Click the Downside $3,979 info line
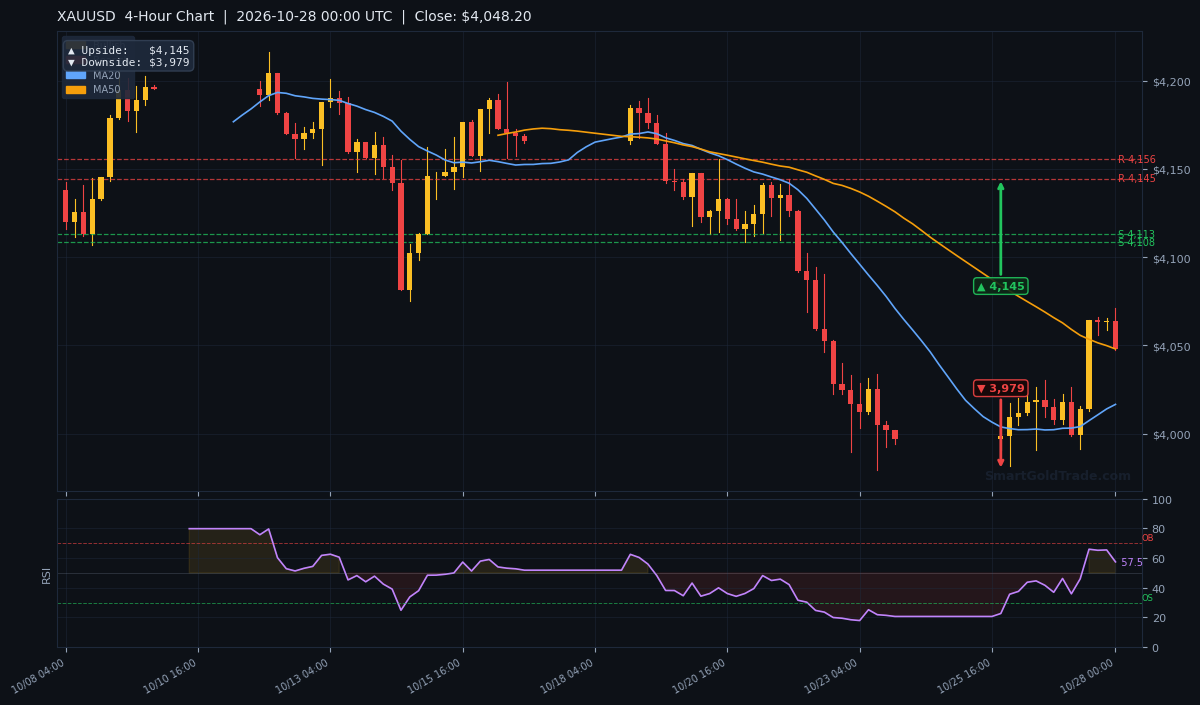The image size is (1200, 705). pos(128,62)
